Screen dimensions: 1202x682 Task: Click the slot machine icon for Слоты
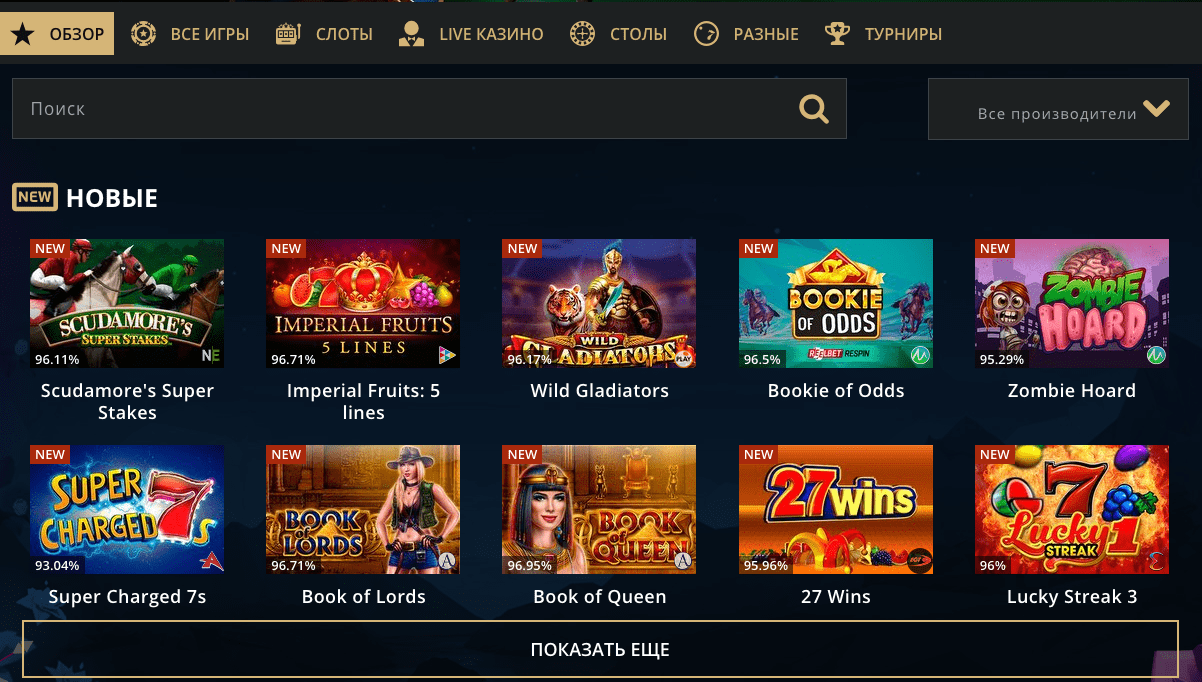pos(288,34)
